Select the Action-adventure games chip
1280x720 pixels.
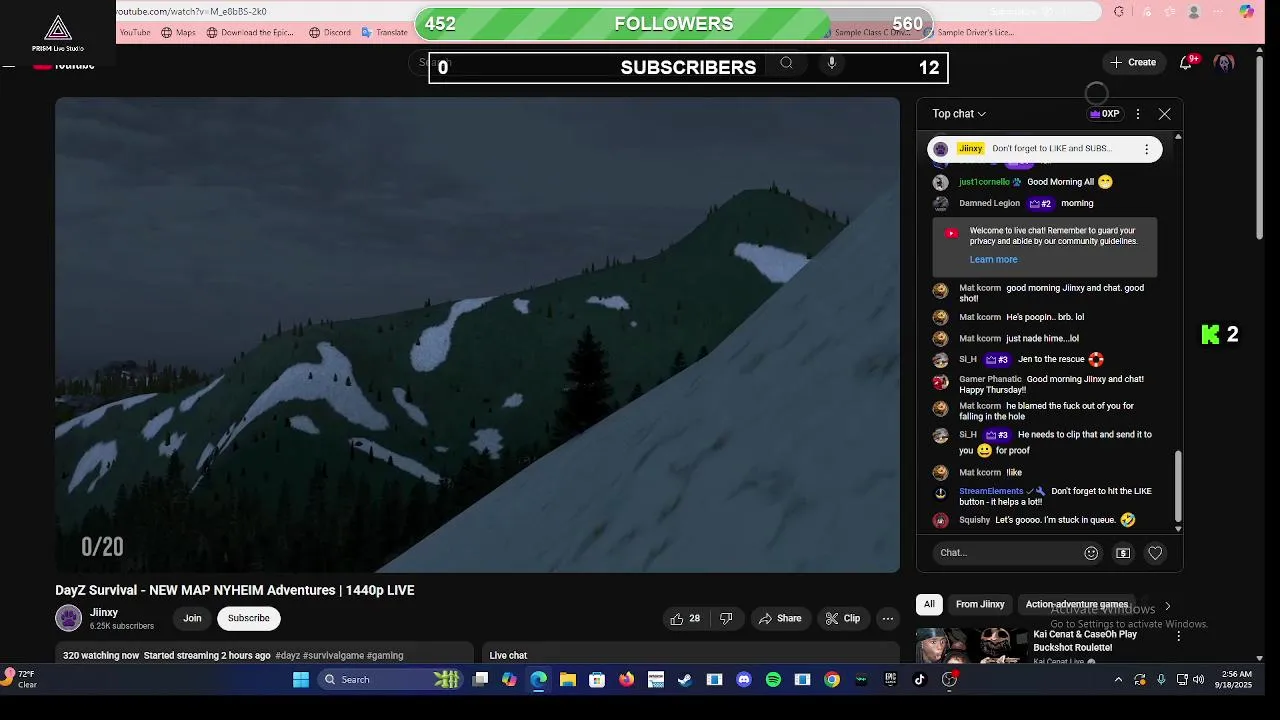coord(1077,604)
